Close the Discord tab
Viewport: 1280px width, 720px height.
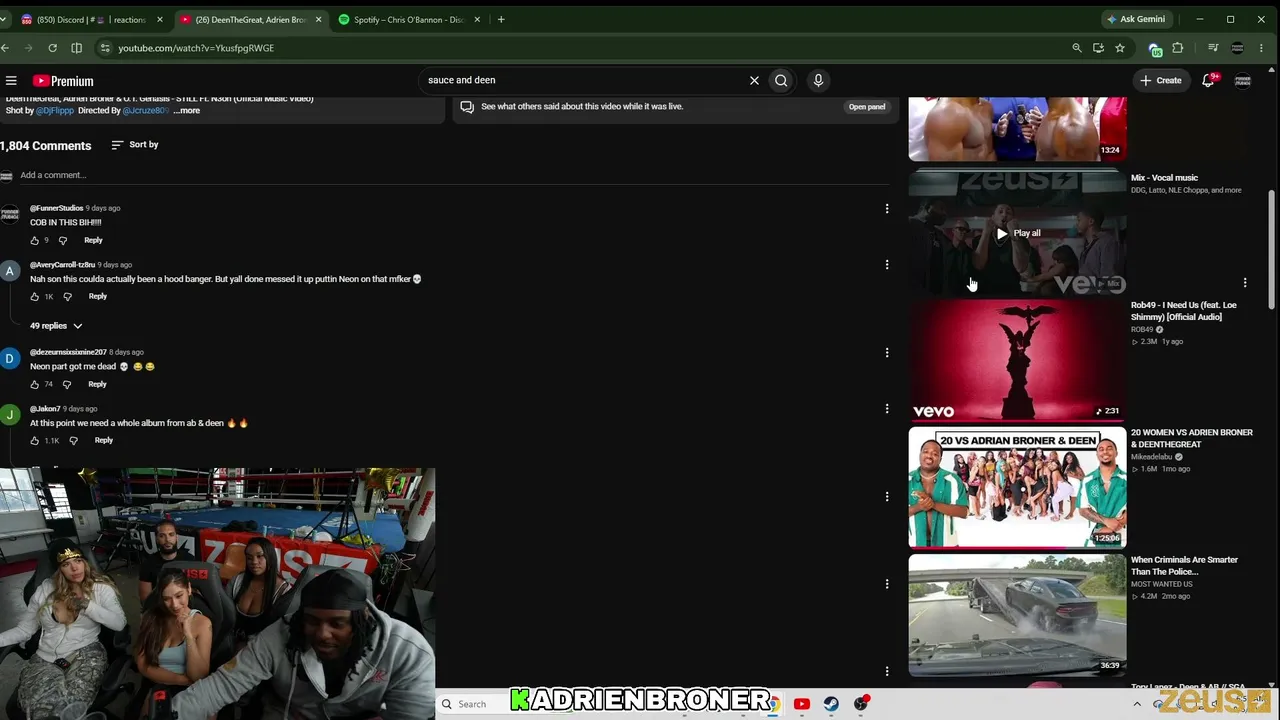[x=159, y=19]
